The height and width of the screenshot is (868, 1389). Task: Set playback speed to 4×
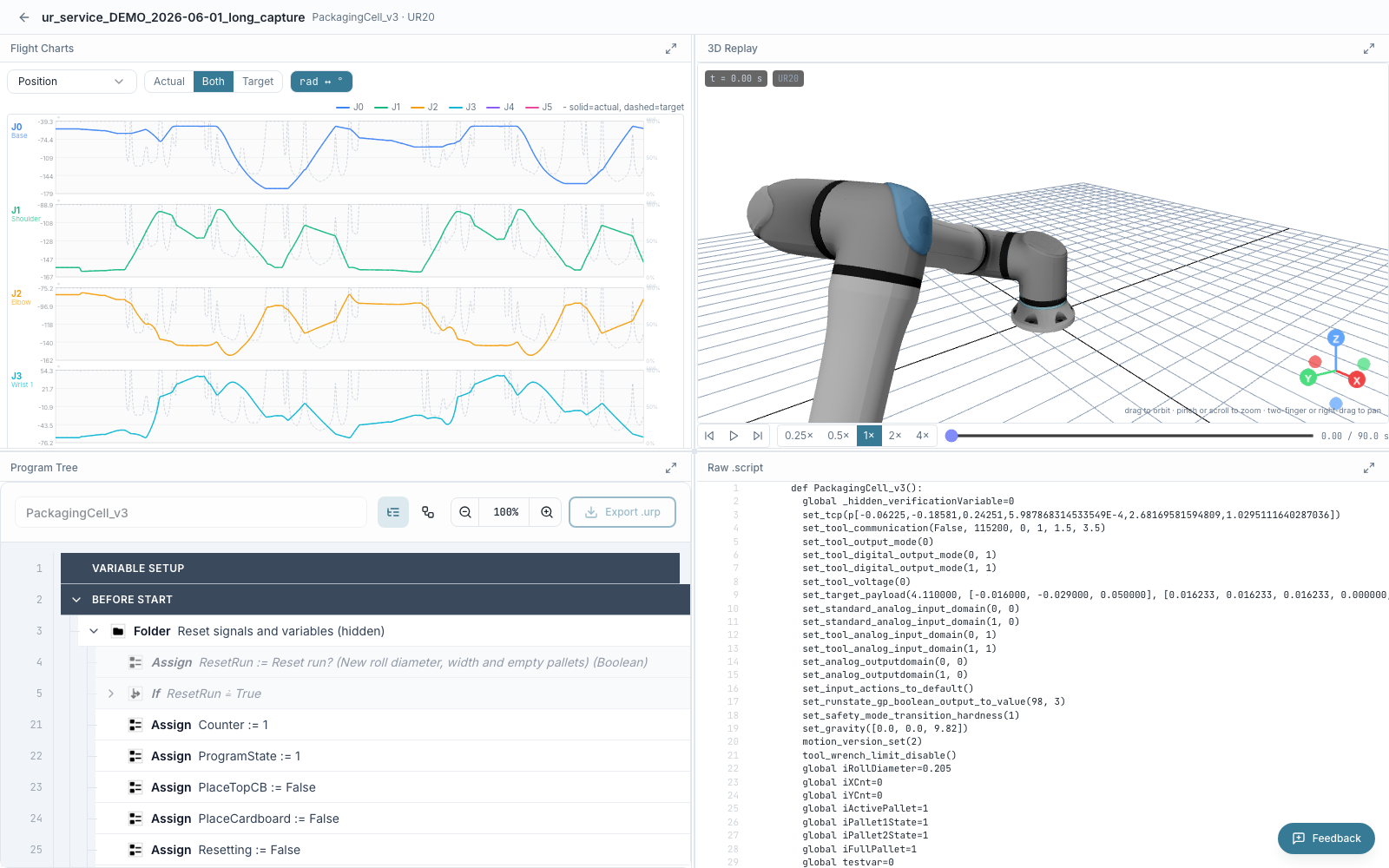click(x=922, y=436)
